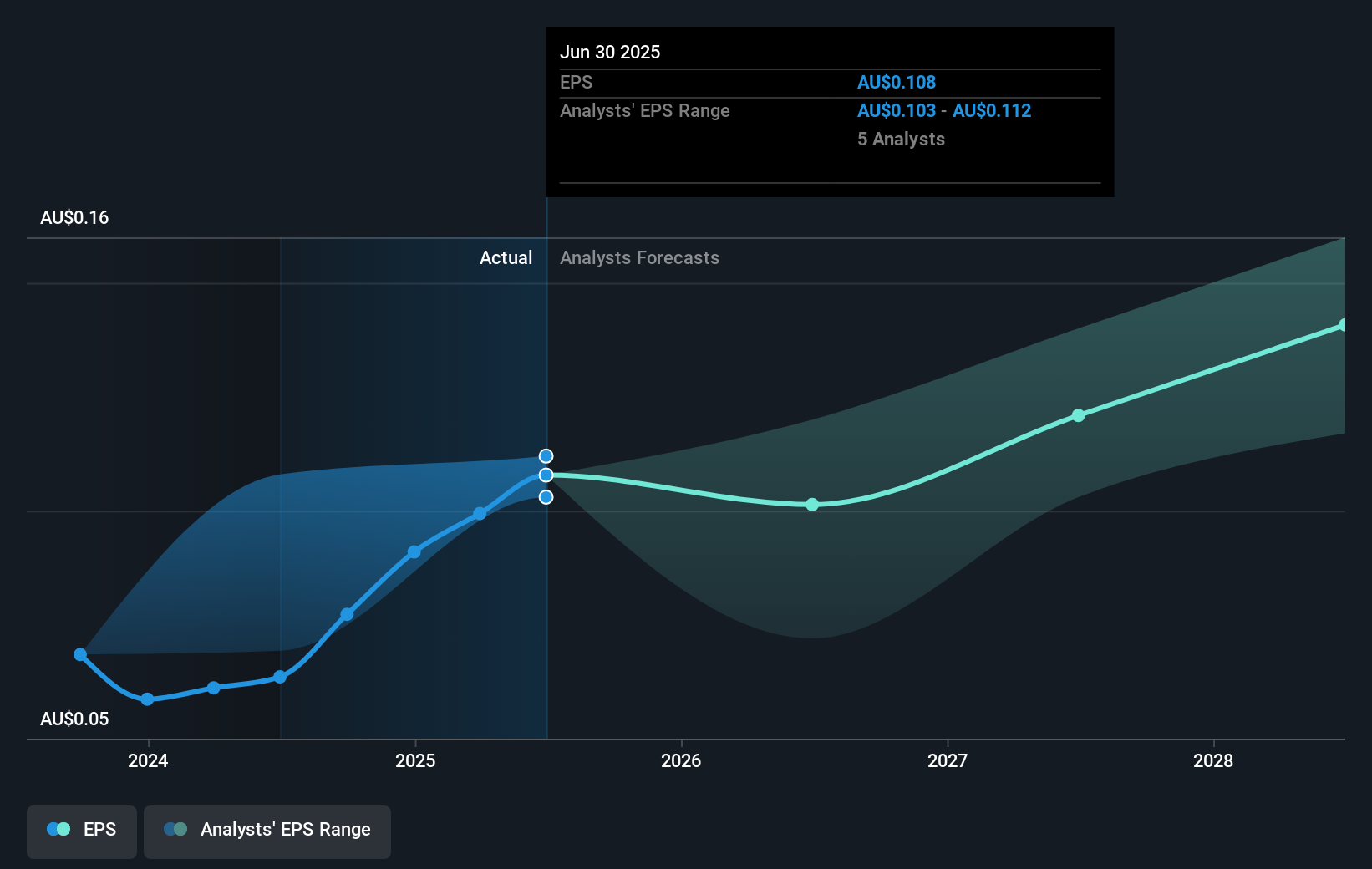
Task: Click the 2026 axis year label
Action: click(x=682, y=761)
